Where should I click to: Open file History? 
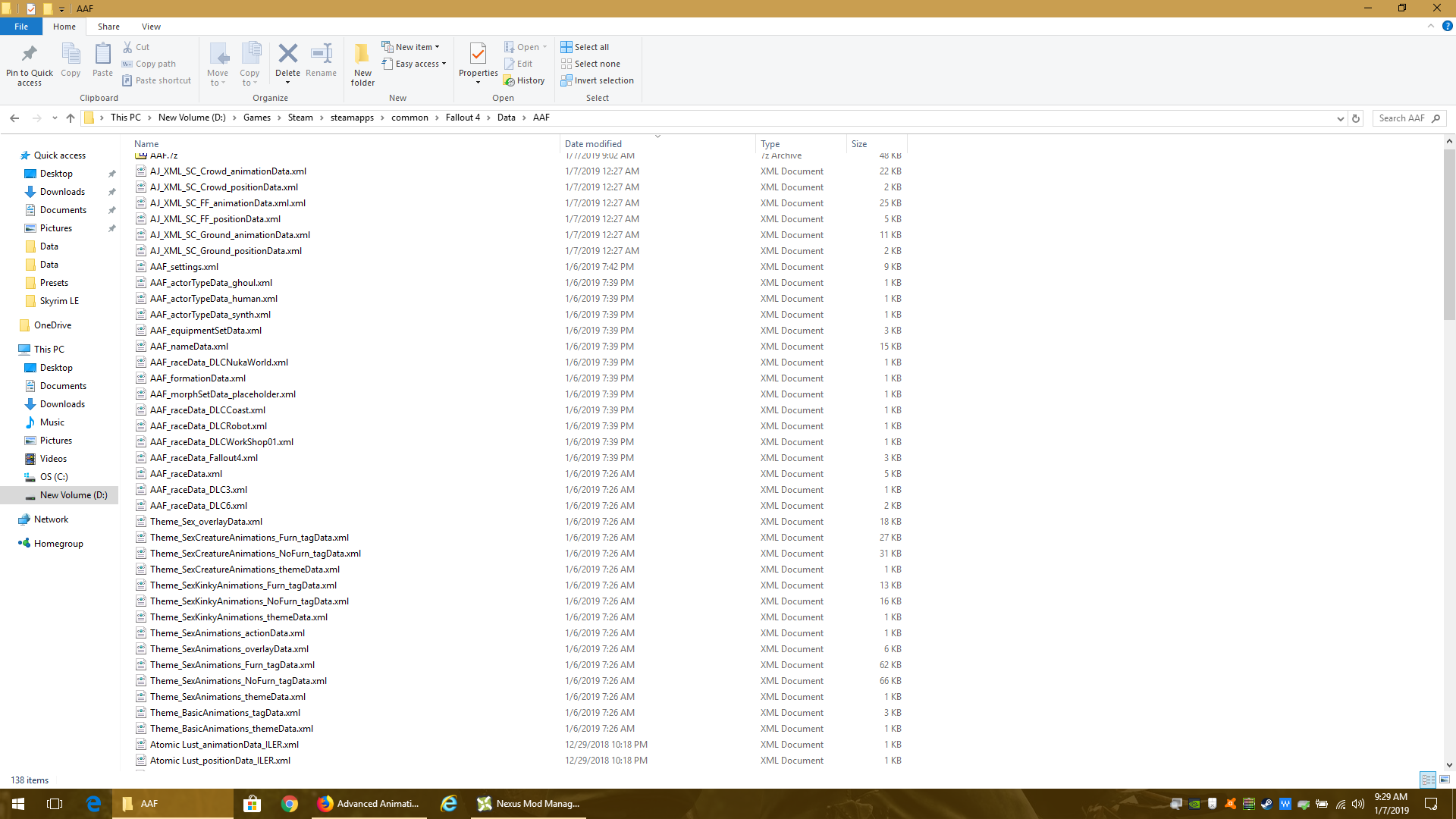pos(524,80)
